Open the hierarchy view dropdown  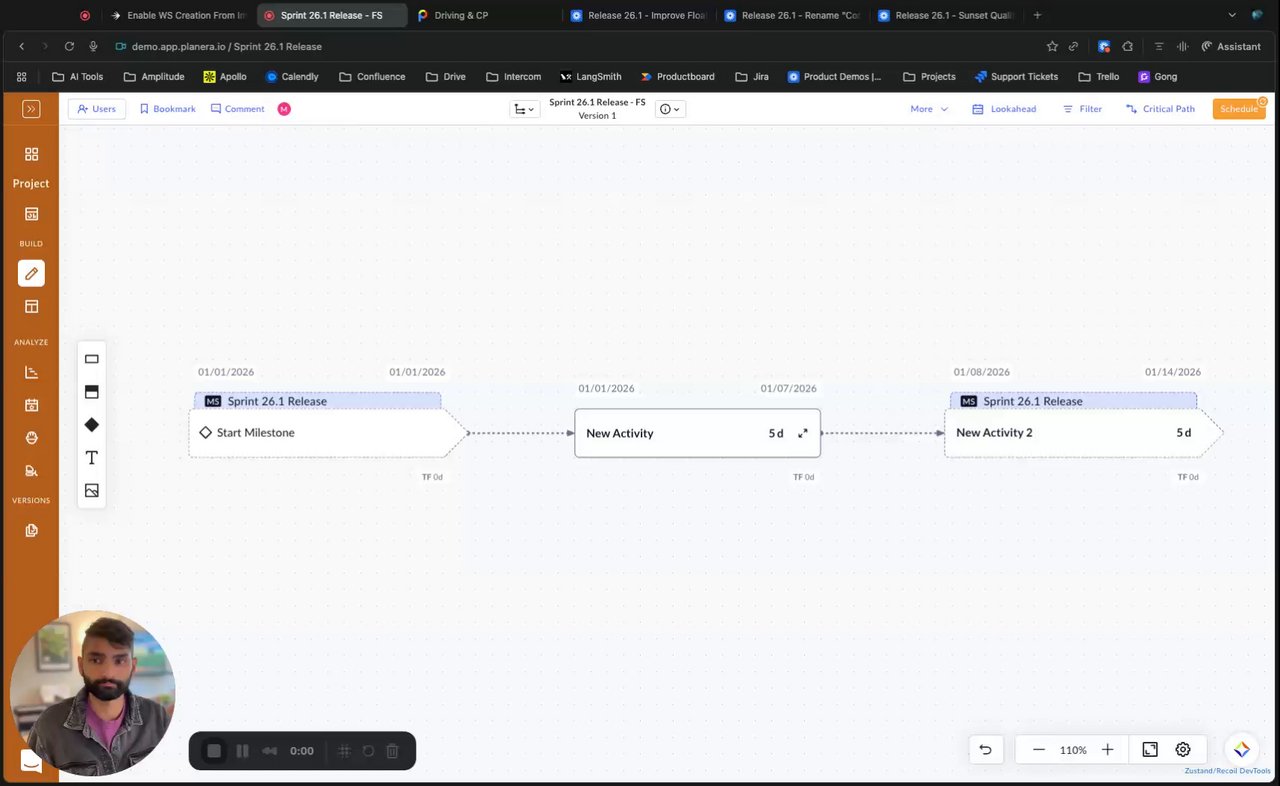click(x=523, y=109)
